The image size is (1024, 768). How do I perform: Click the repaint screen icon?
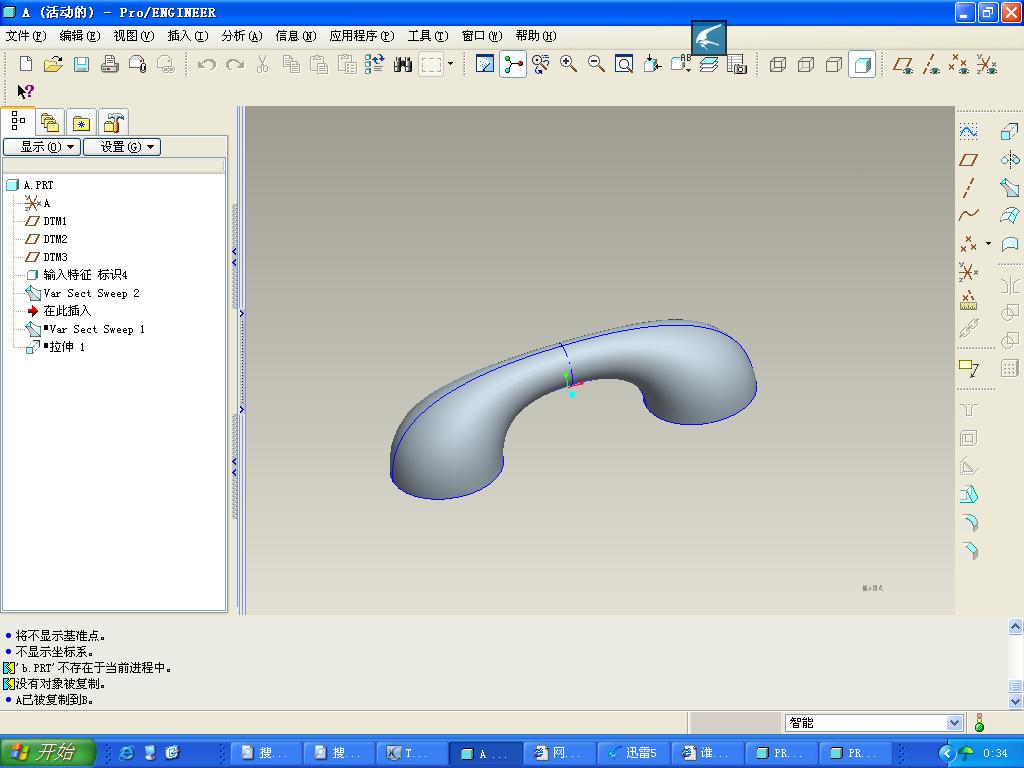485,64
